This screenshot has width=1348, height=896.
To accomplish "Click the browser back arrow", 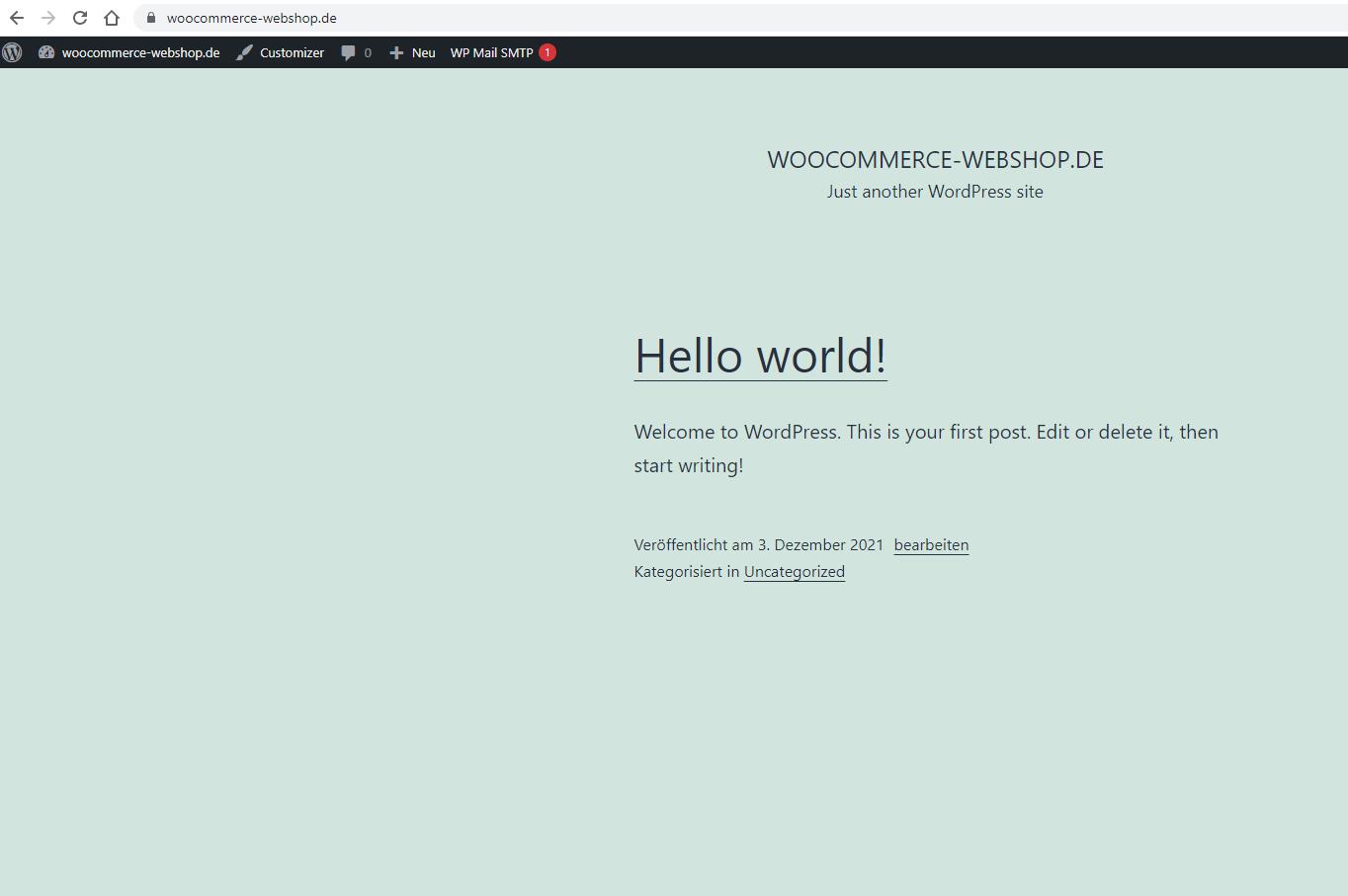I will click(17, 18).
